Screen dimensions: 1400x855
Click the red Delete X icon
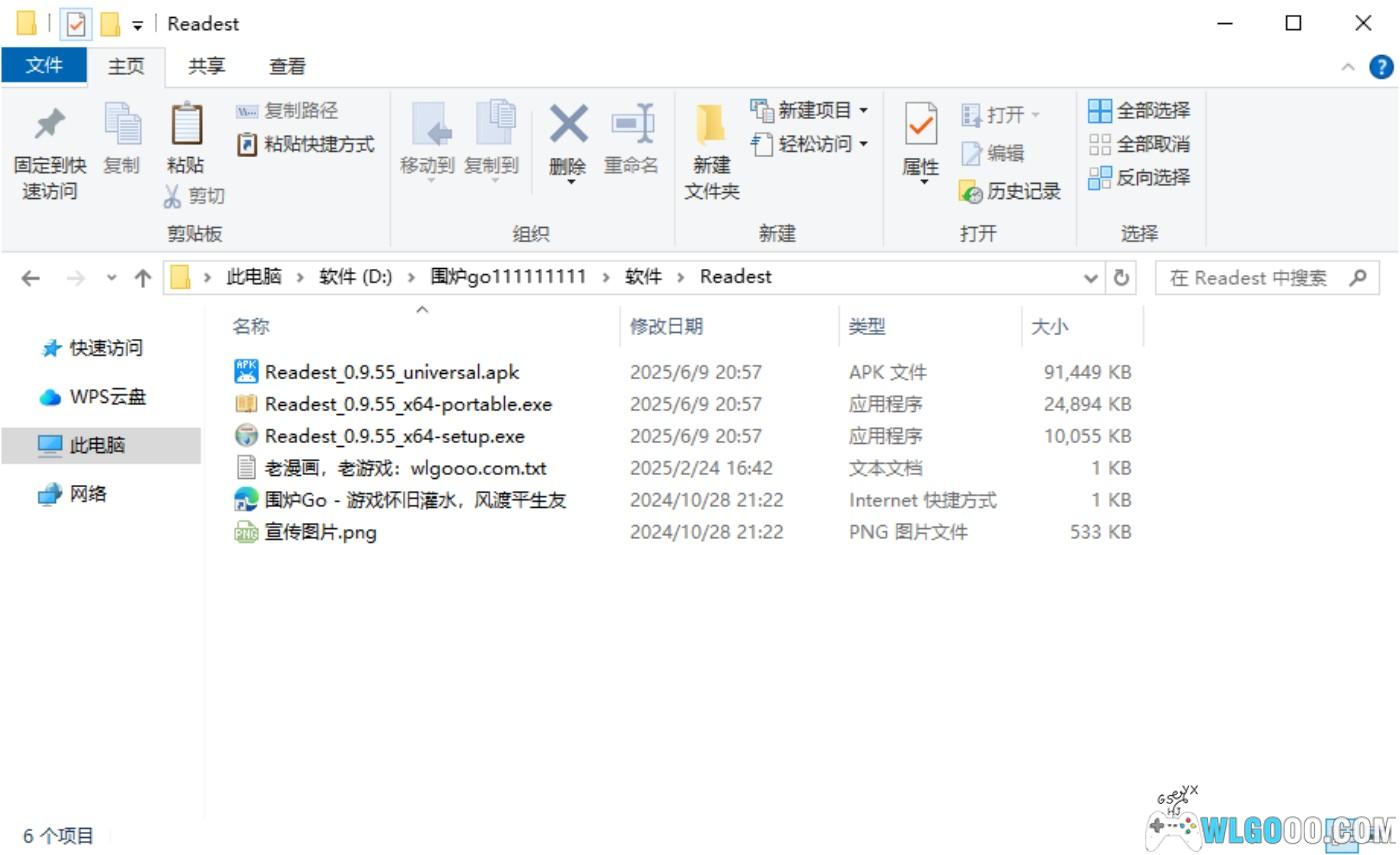(x=568, y=125)
